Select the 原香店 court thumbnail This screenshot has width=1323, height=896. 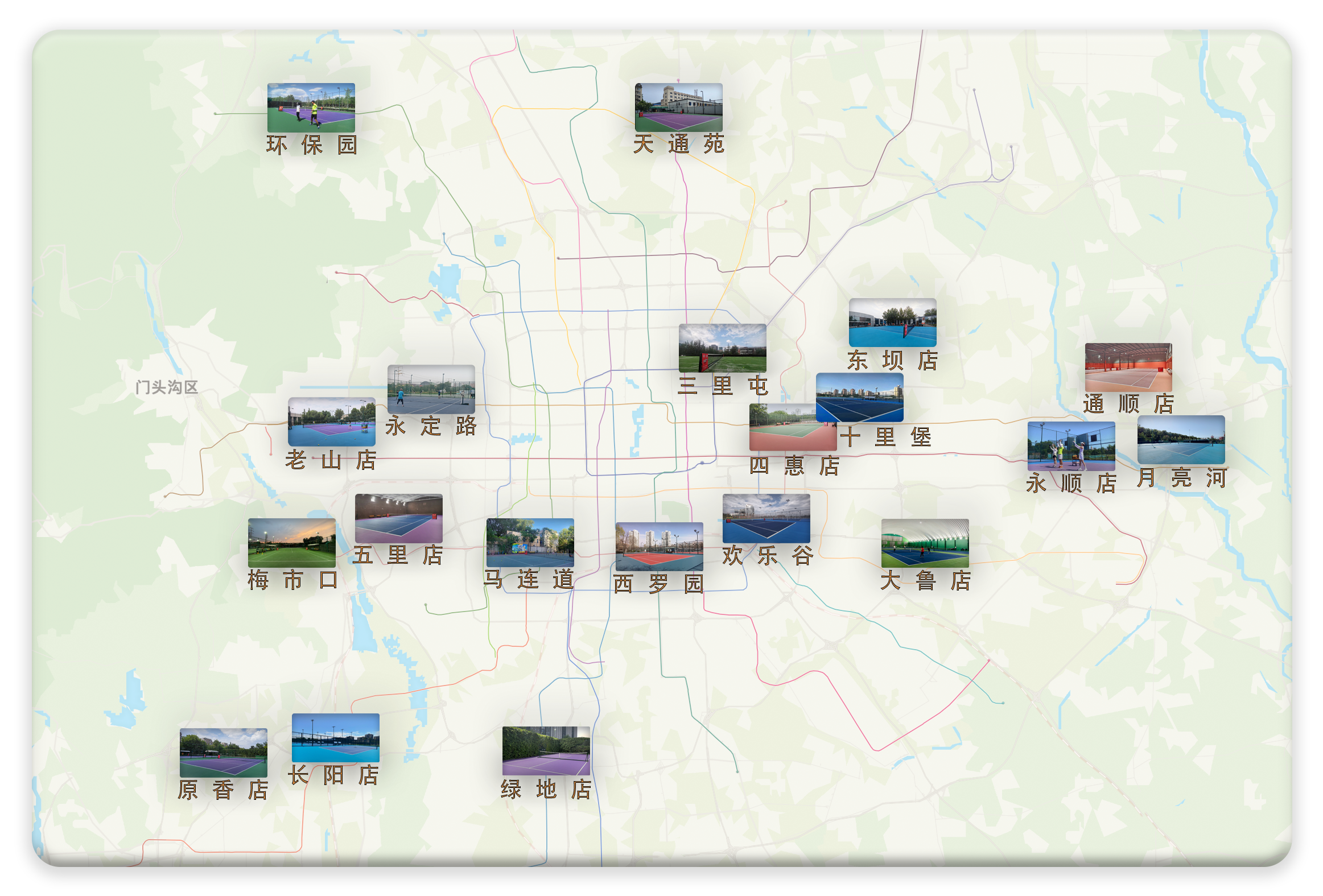coord(223,753)
